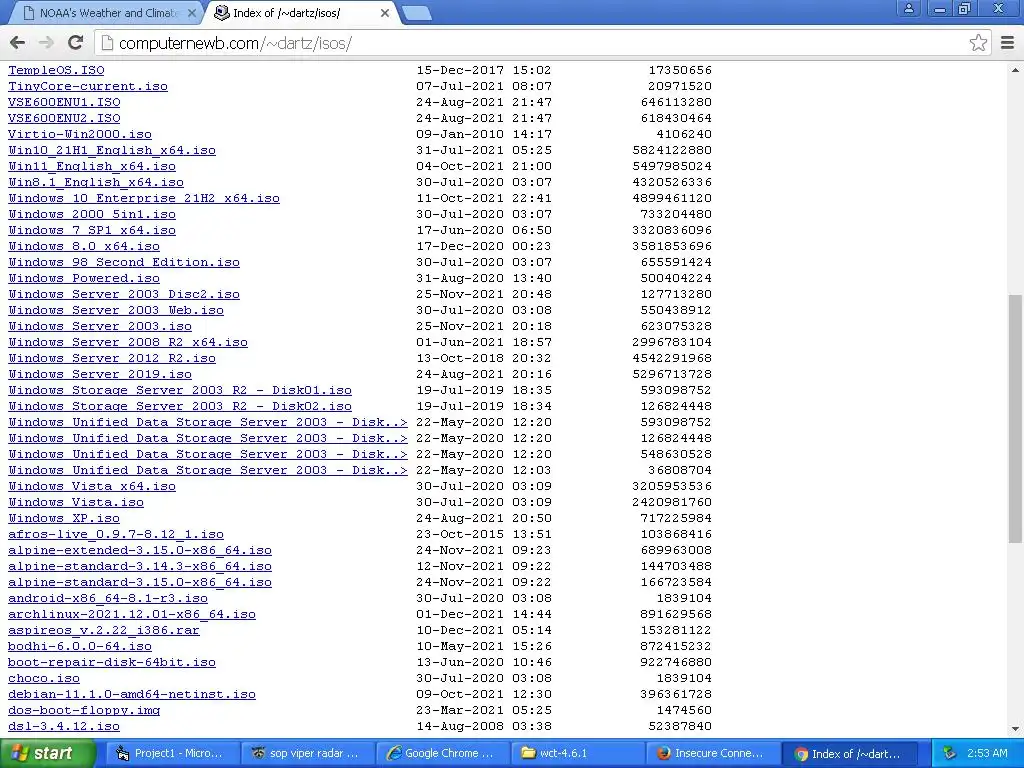Click boot-repair-disk-64bit.iso link
This screenshot has width=1024, height=768.
point(112,662)
